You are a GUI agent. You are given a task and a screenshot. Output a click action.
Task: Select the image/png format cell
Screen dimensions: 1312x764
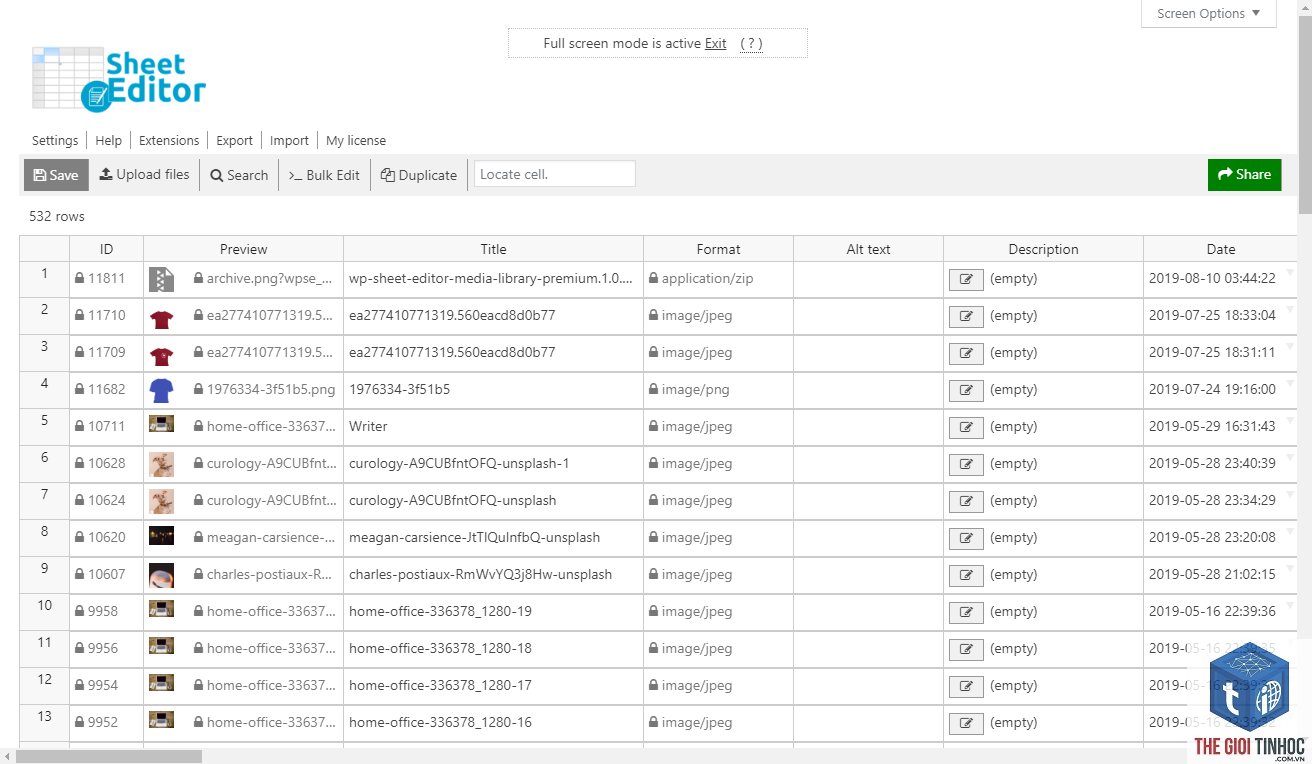click(x=718, y=390)
